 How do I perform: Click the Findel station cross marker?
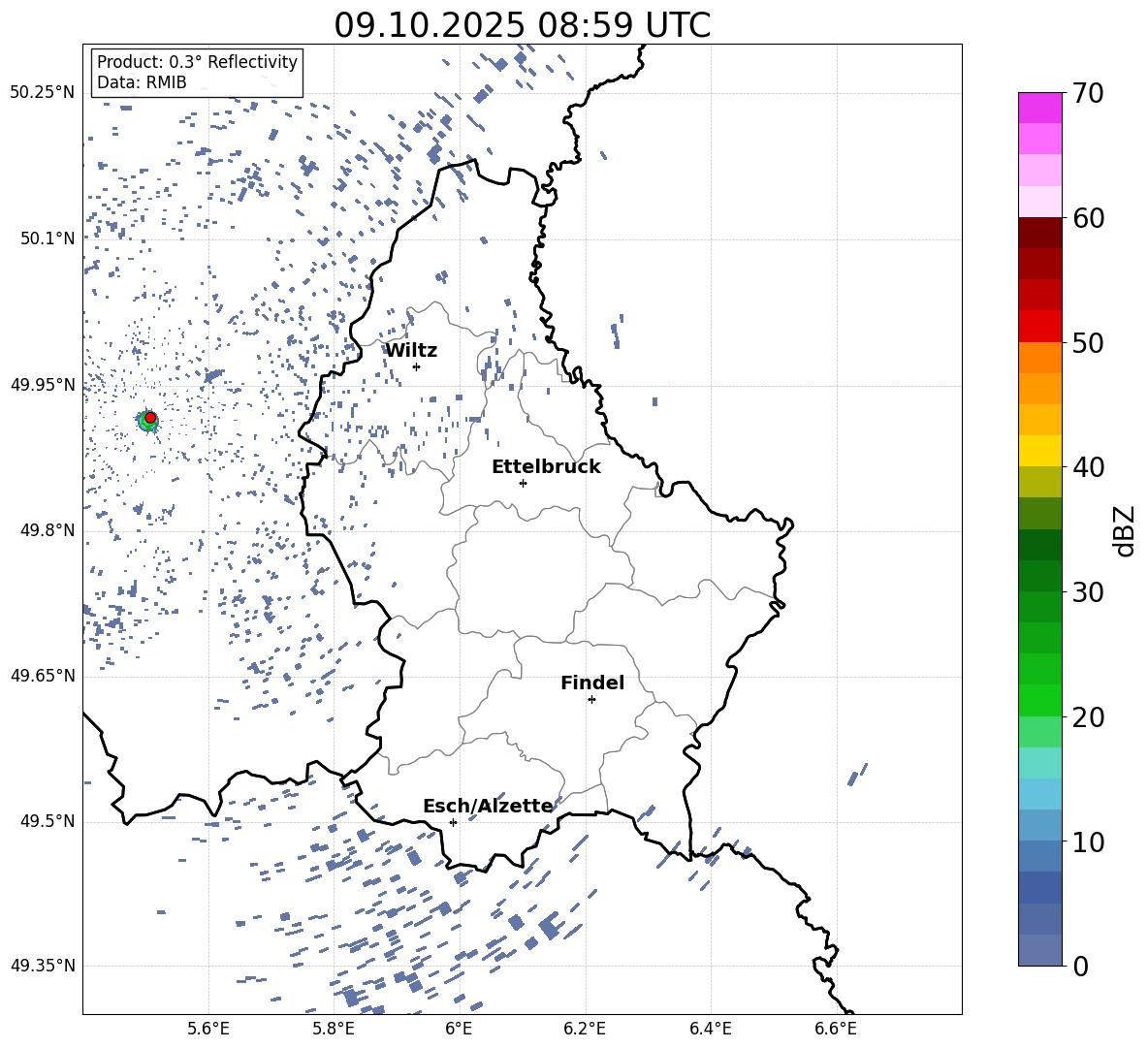click(x=591, y=700)
